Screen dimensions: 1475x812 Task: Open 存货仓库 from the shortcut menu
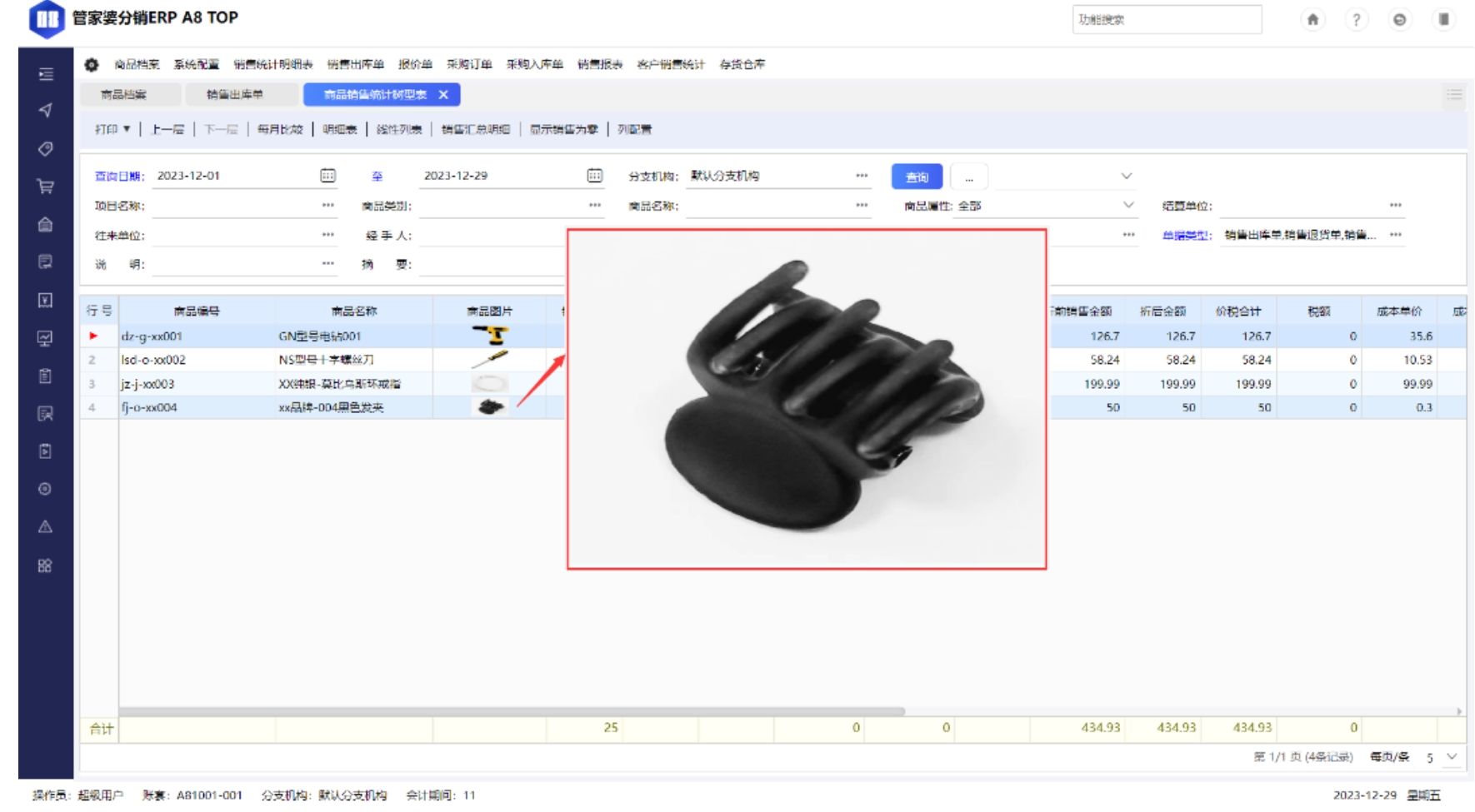pyautogui.click(x=742, y=64)
